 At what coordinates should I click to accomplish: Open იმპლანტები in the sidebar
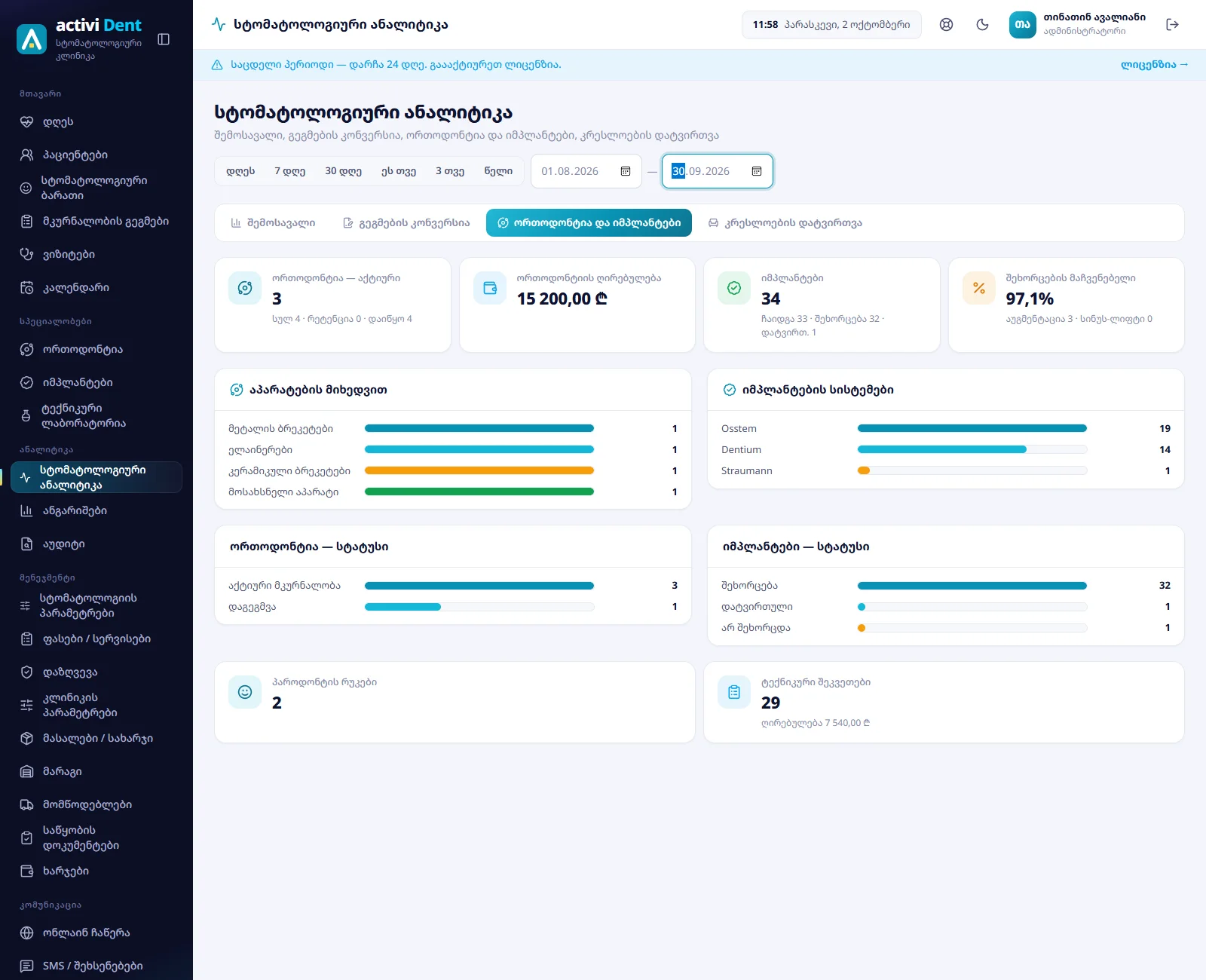96,382
